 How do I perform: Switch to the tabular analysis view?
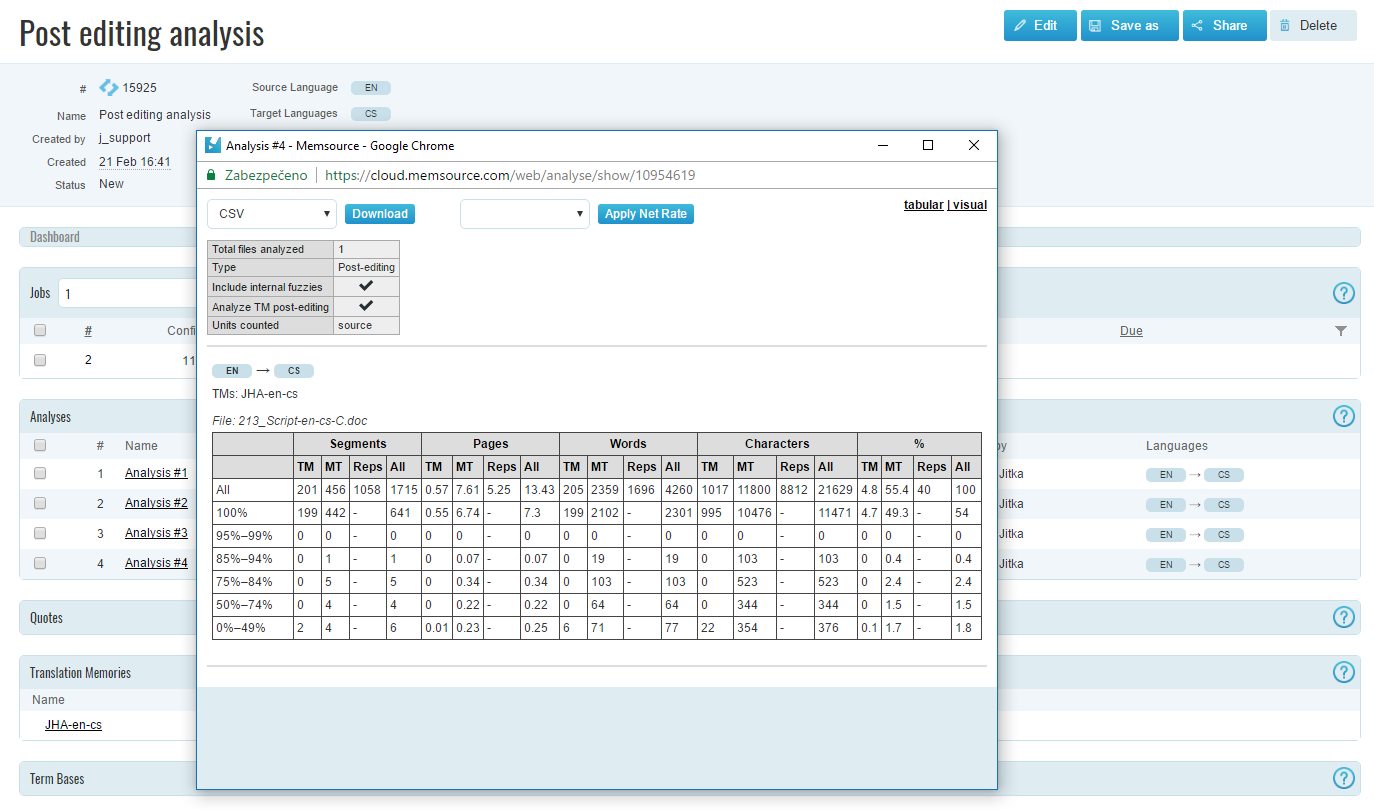pyautogui.click(x=923, y=204)
